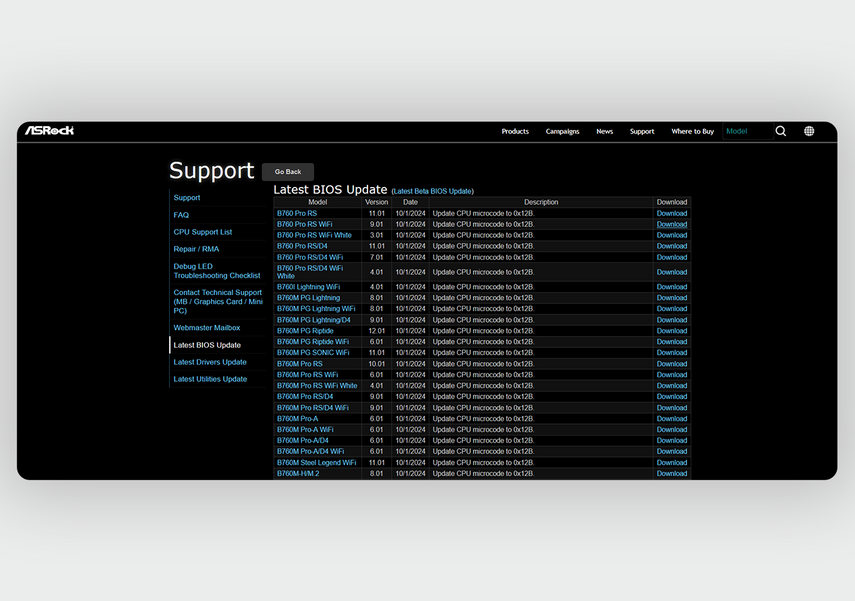The width and height of the screenshot is (855, 601).
Task: Open Repair / RMA sidebar link
Action: click(196, 249)
